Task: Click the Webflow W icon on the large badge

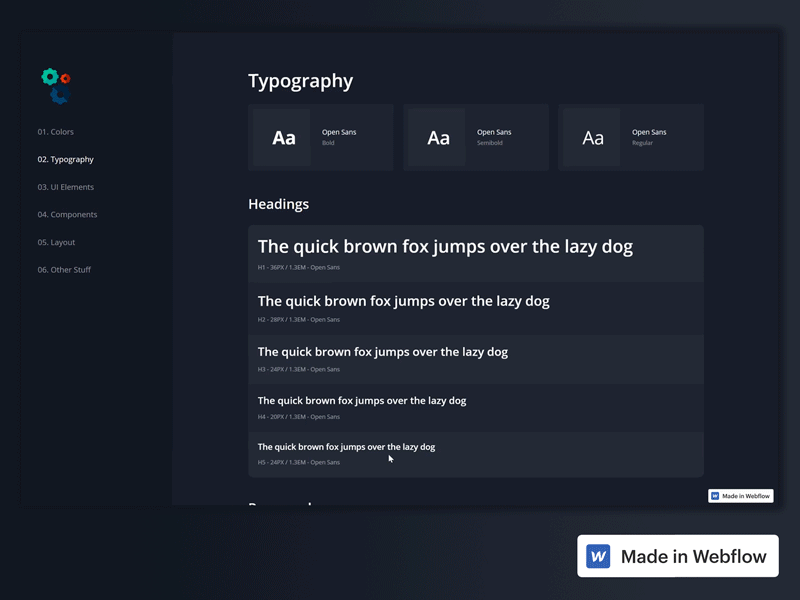Action: (599, 556)
